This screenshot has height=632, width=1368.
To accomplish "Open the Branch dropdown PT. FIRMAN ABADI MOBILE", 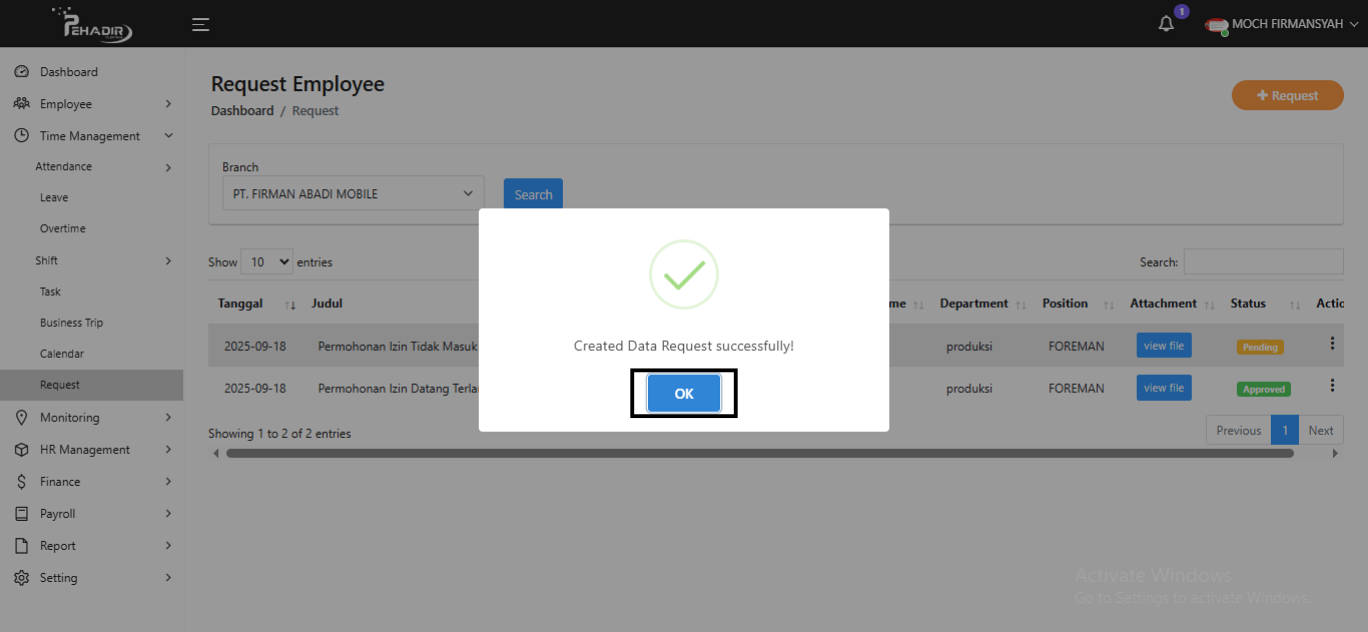I will (353, 194).
